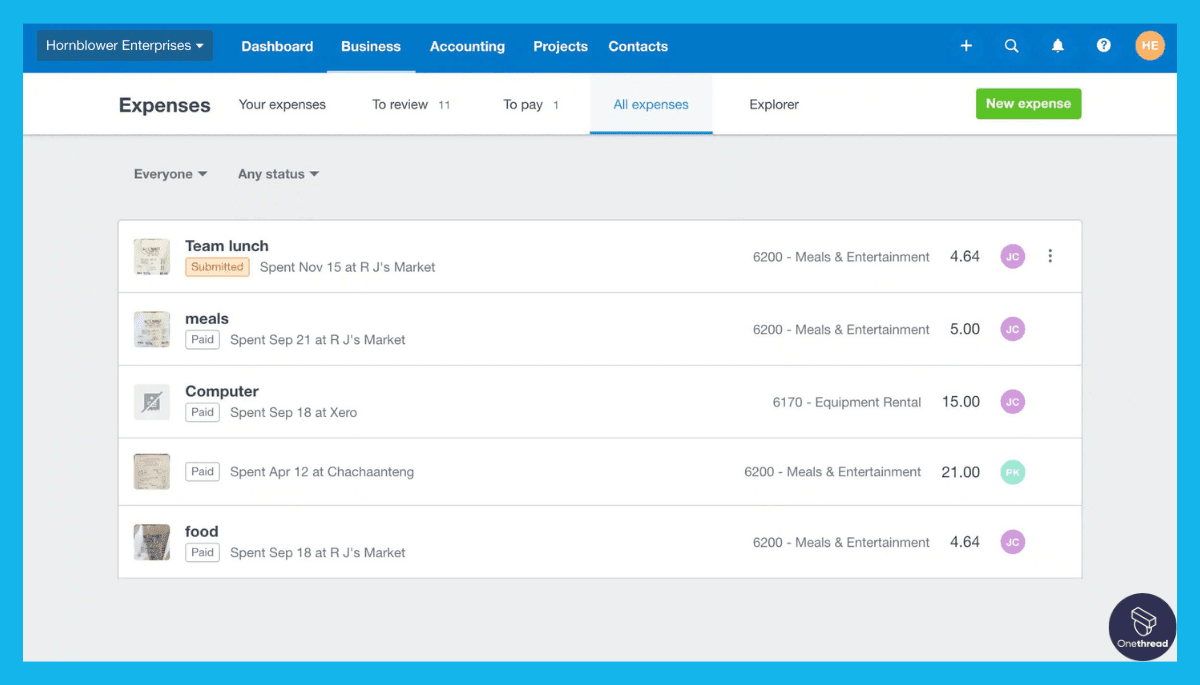Click the Onethread logo in the corner
The width and height of the screenshot is (1200, 685).
click(x=1142, y=627)
